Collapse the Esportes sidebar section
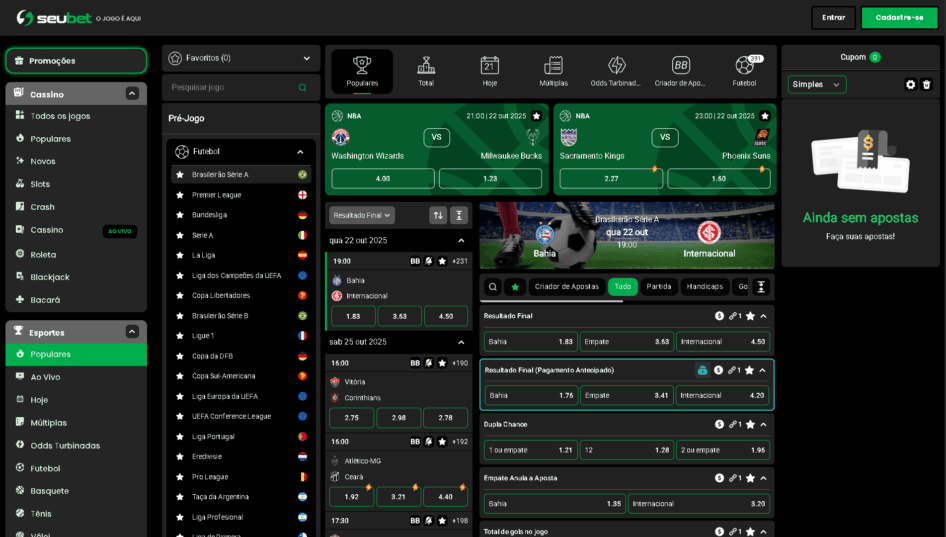 [x=132, y=332]
